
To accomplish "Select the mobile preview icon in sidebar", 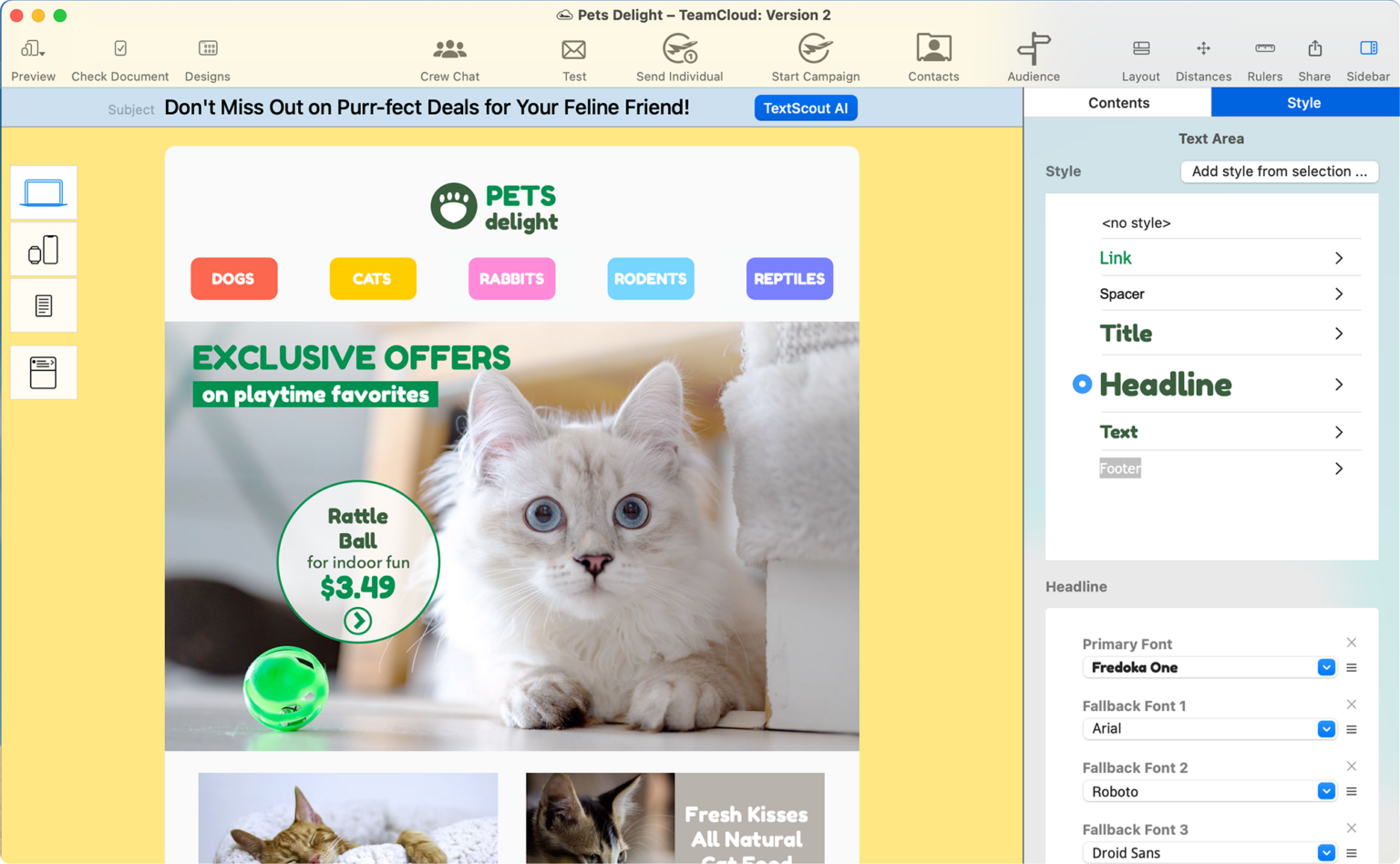I will [x=43, y=248].
